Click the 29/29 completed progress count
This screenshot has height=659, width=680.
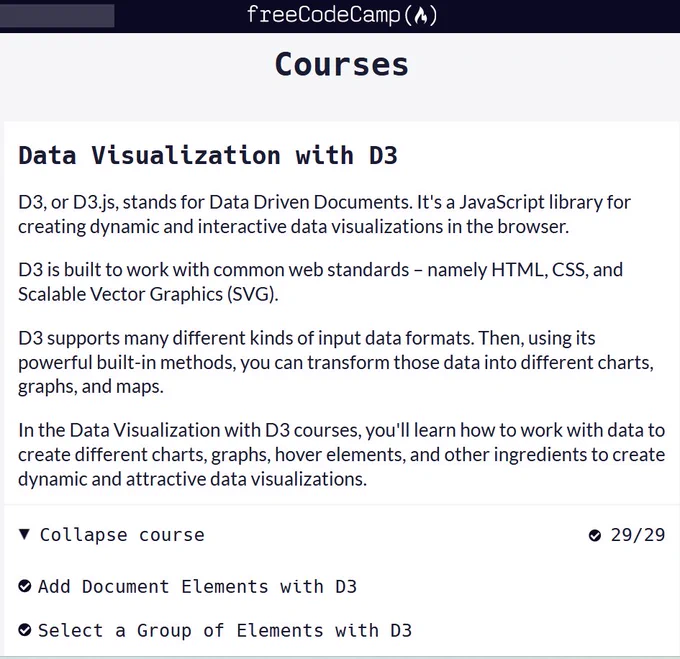coord(638,535)
